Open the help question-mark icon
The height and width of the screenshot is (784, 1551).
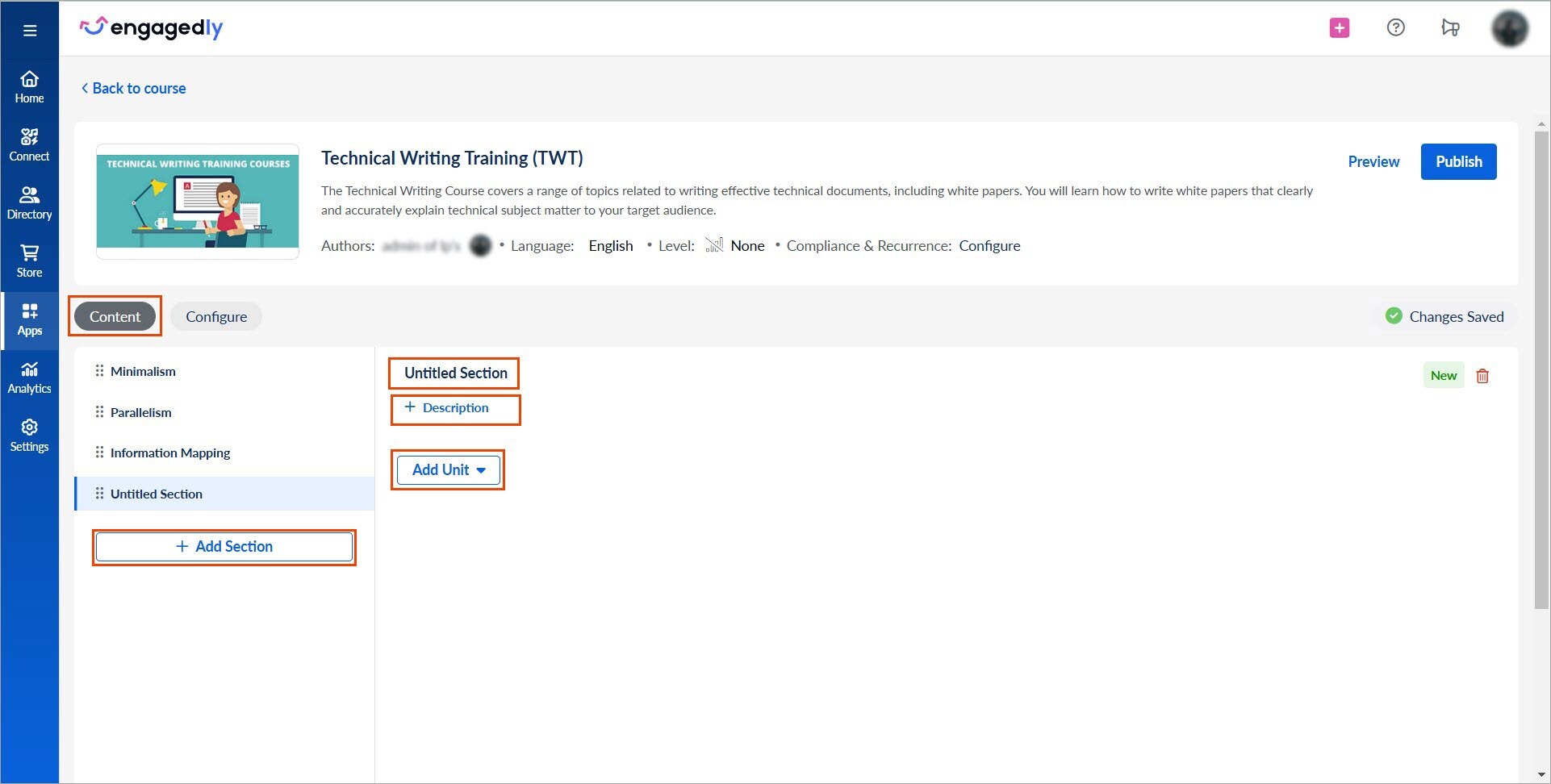[x=1395, y=27]
